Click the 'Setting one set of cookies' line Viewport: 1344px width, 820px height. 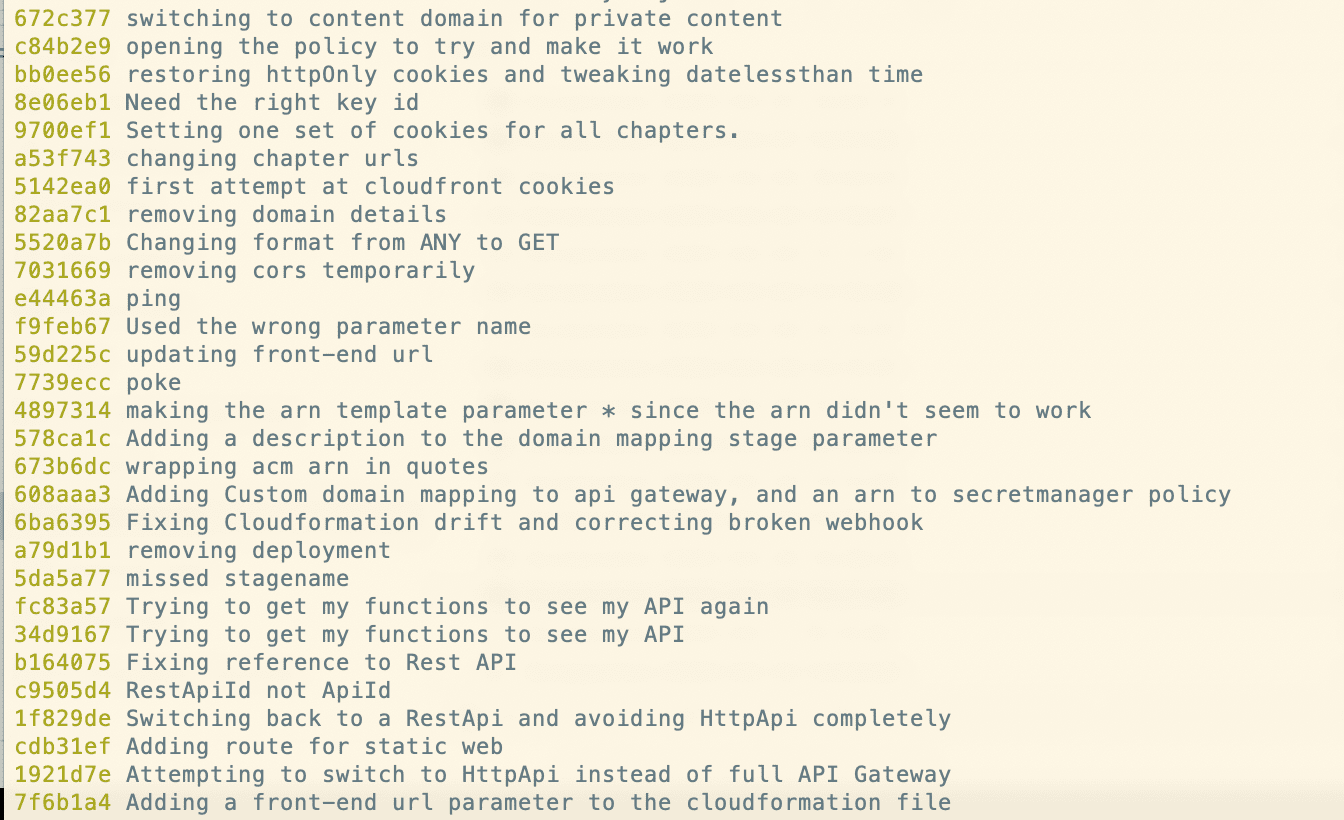(x=432, y=131)
